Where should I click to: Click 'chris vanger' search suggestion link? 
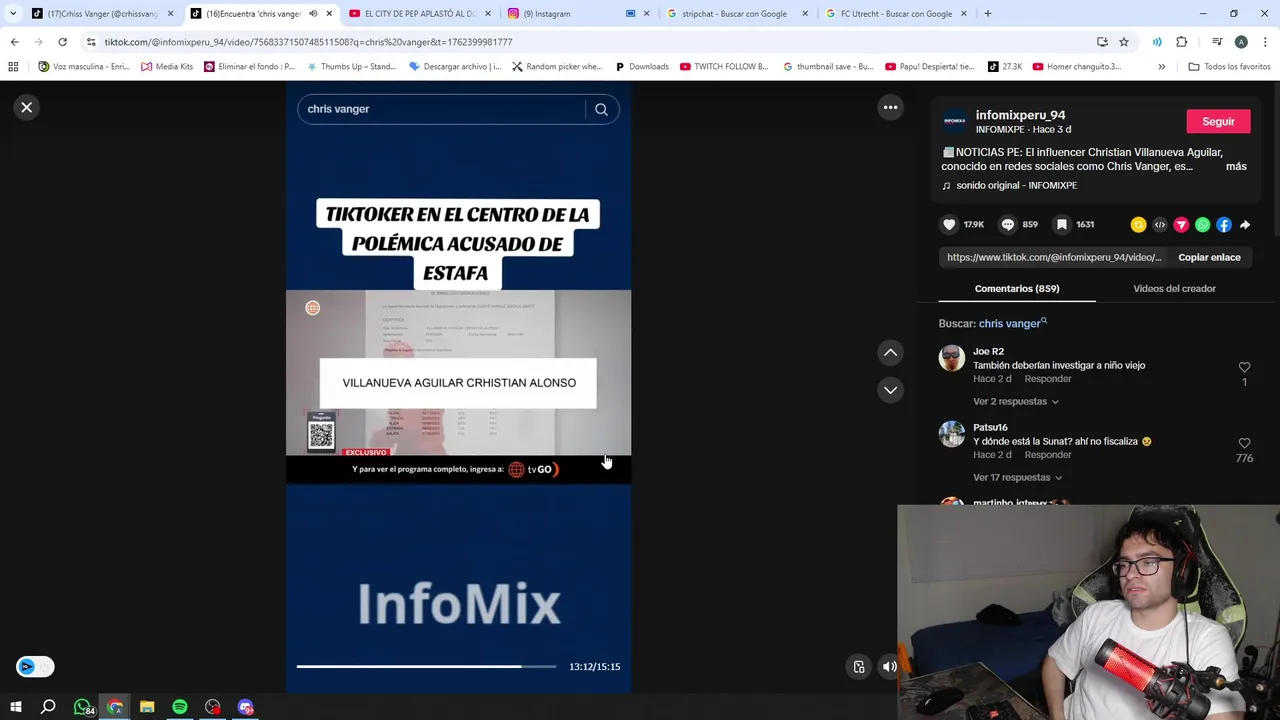pos(1013,323)
